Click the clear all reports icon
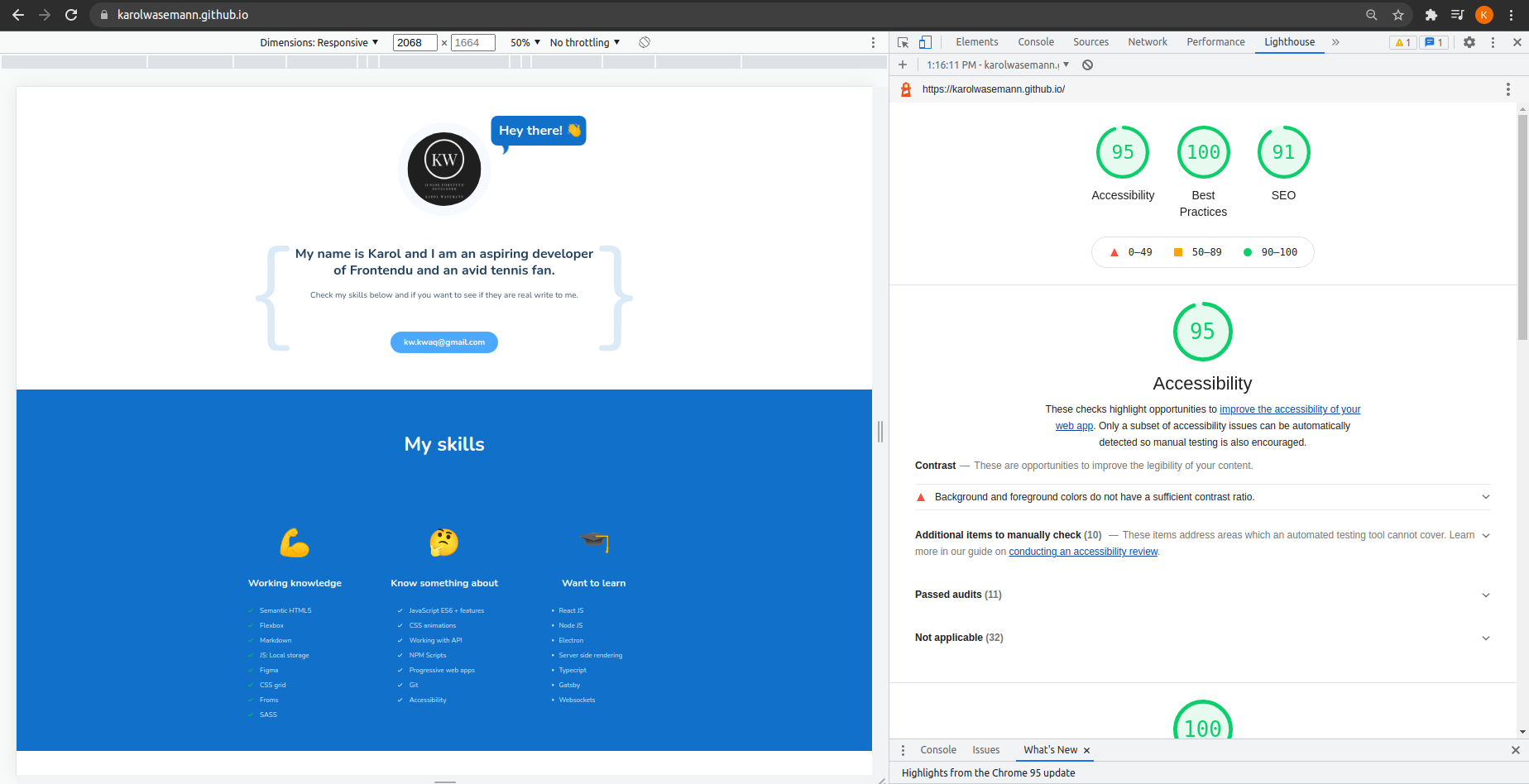The width and height of the screenshot is (1529, 784). click(1087, 65)
